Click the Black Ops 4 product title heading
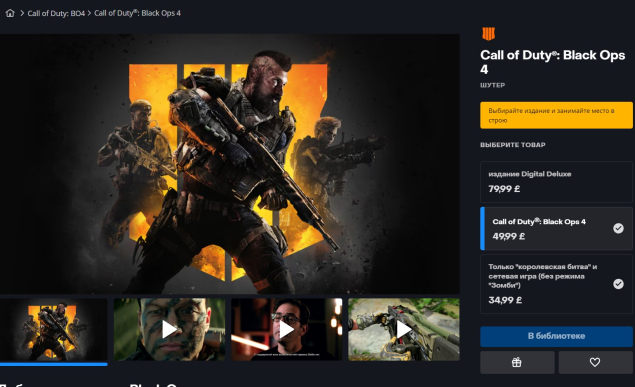Viewport: 635px width, 387px height. (x=552, y=62)
